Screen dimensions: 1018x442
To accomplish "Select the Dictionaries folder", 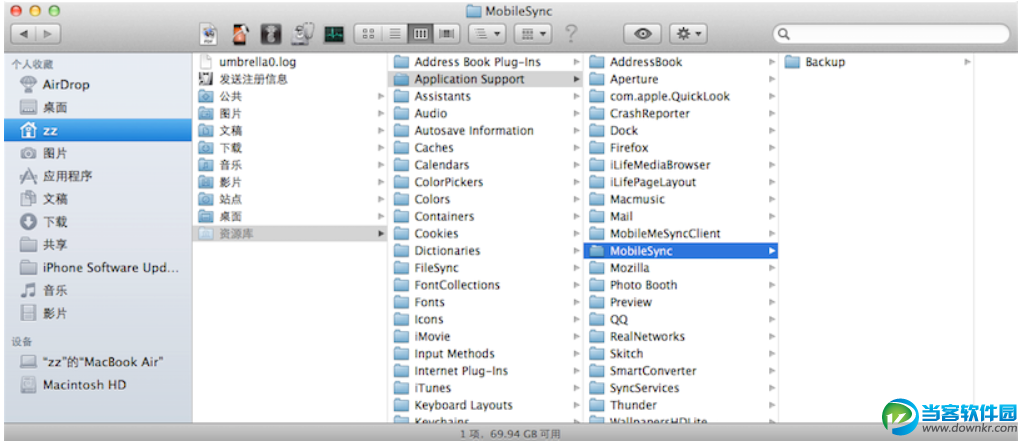I will point(486,251).
